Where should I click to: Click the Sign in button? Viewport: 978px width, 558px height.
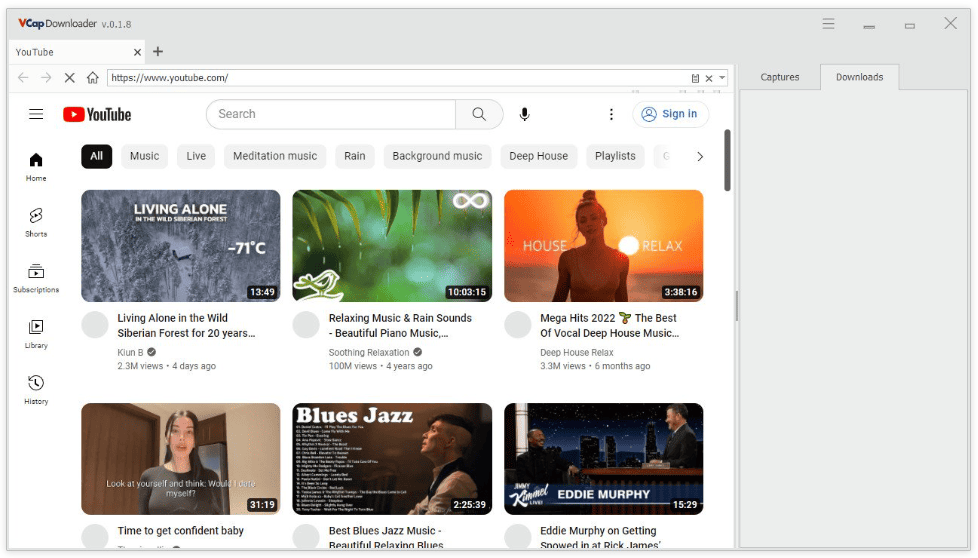671,114
